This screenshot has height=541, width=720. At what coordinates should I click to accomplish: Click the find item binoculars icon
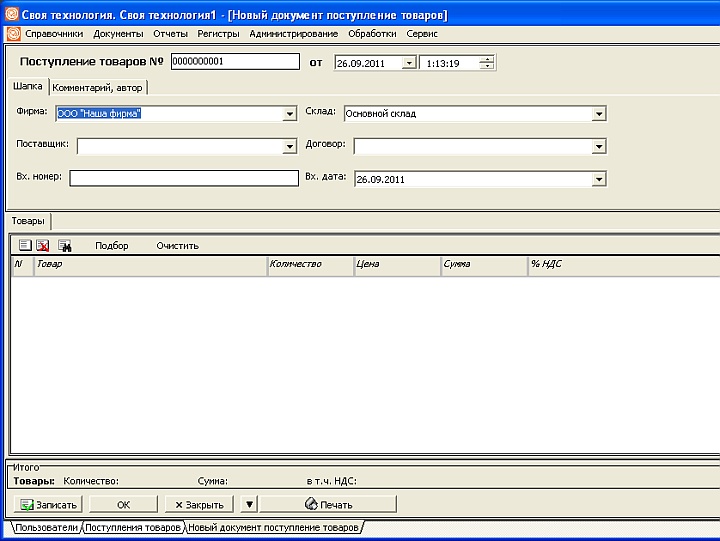click(64, 245)
